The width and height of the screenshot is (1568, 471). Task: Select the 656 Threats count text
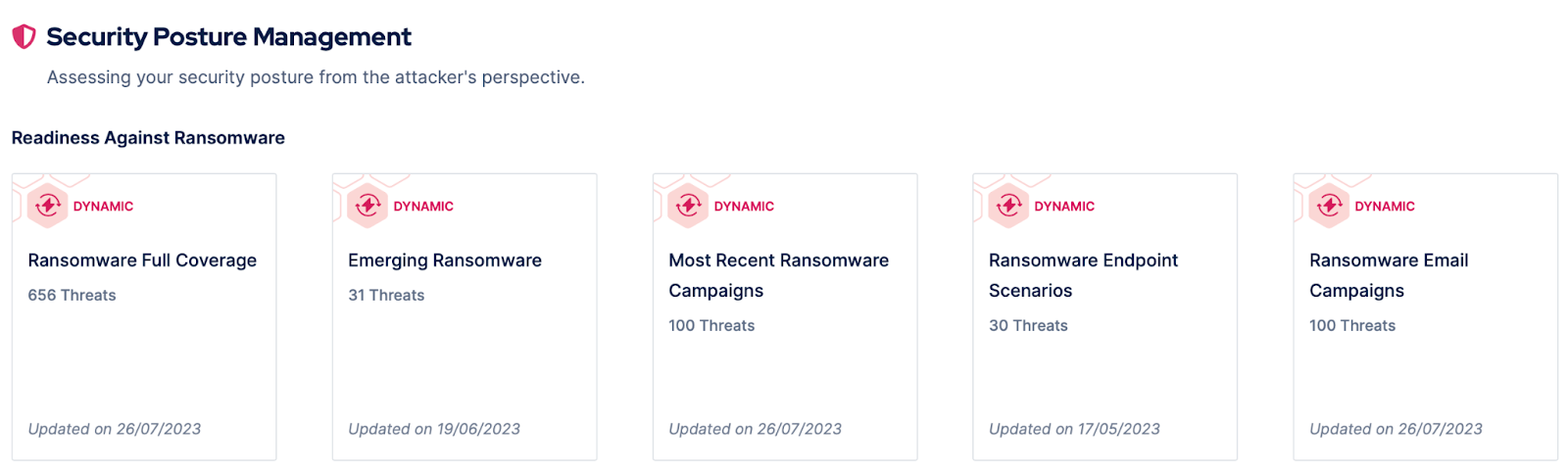[x=72, y=296]
